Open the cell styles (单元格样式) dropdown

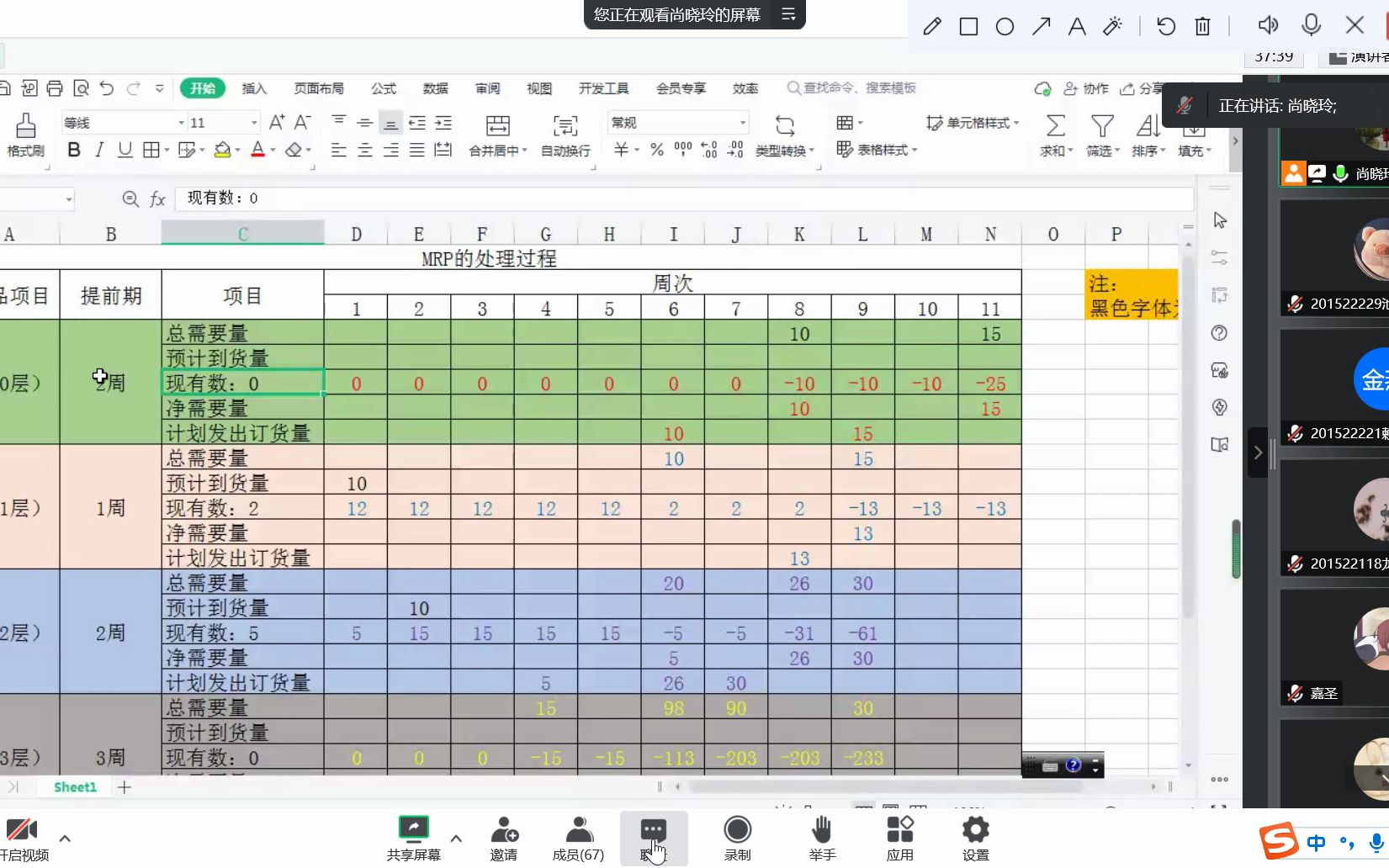click(973, 123)
